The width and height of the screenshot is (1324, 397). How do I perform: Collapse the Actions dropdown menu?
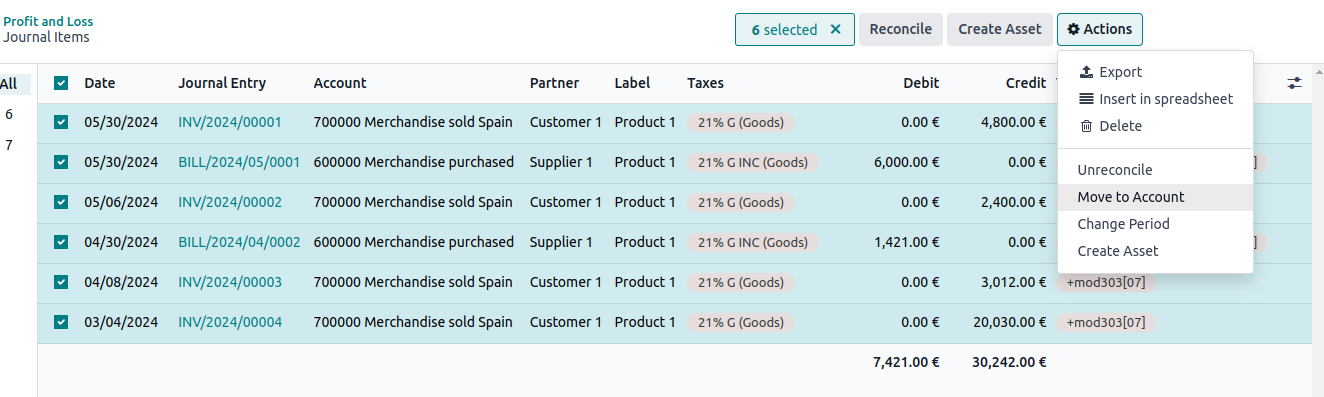click(1099, 30)
